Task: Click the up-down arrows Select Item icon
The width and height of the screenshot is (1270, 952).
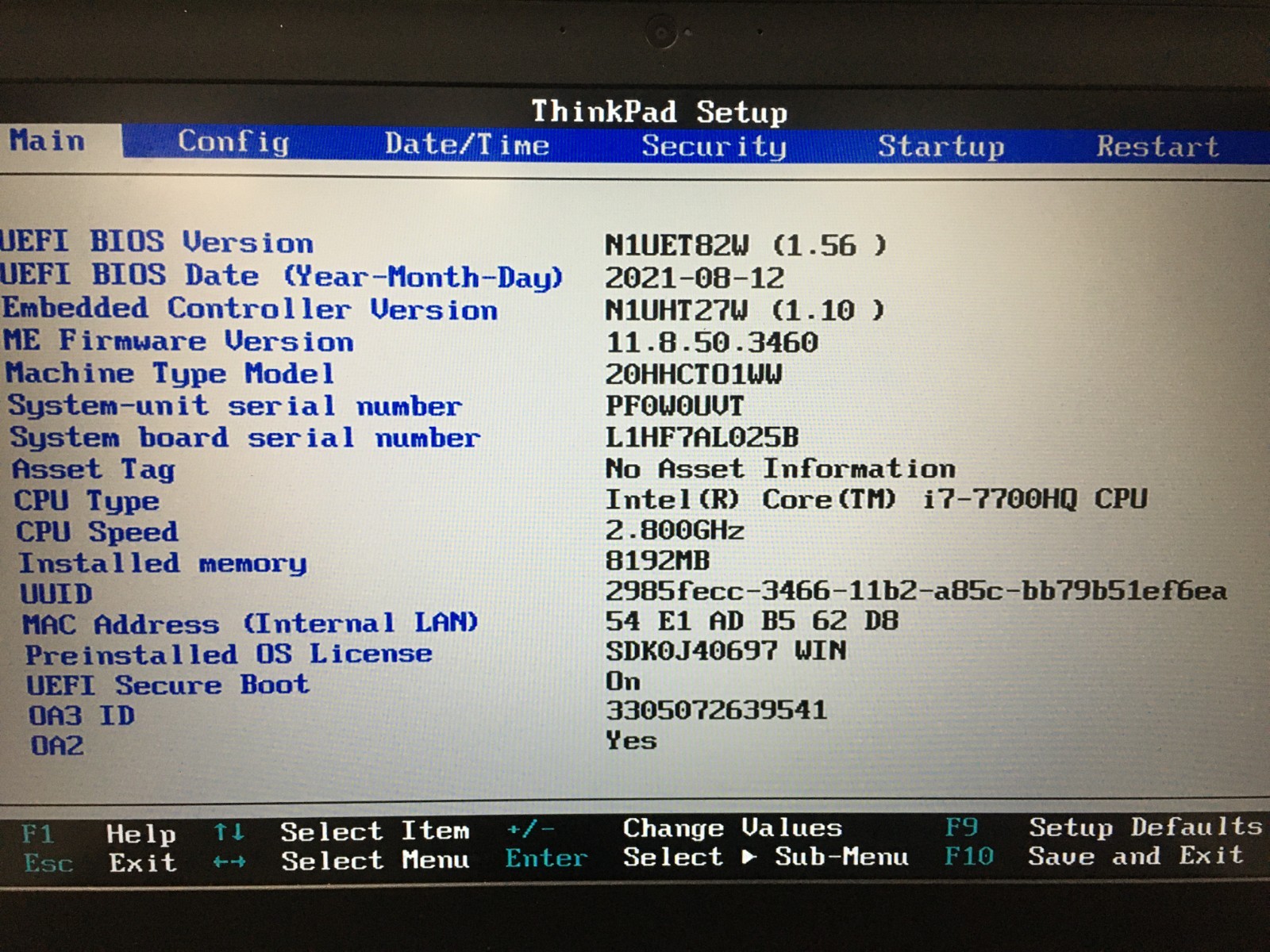Action: pyautogui.click(x=229, y=832)
